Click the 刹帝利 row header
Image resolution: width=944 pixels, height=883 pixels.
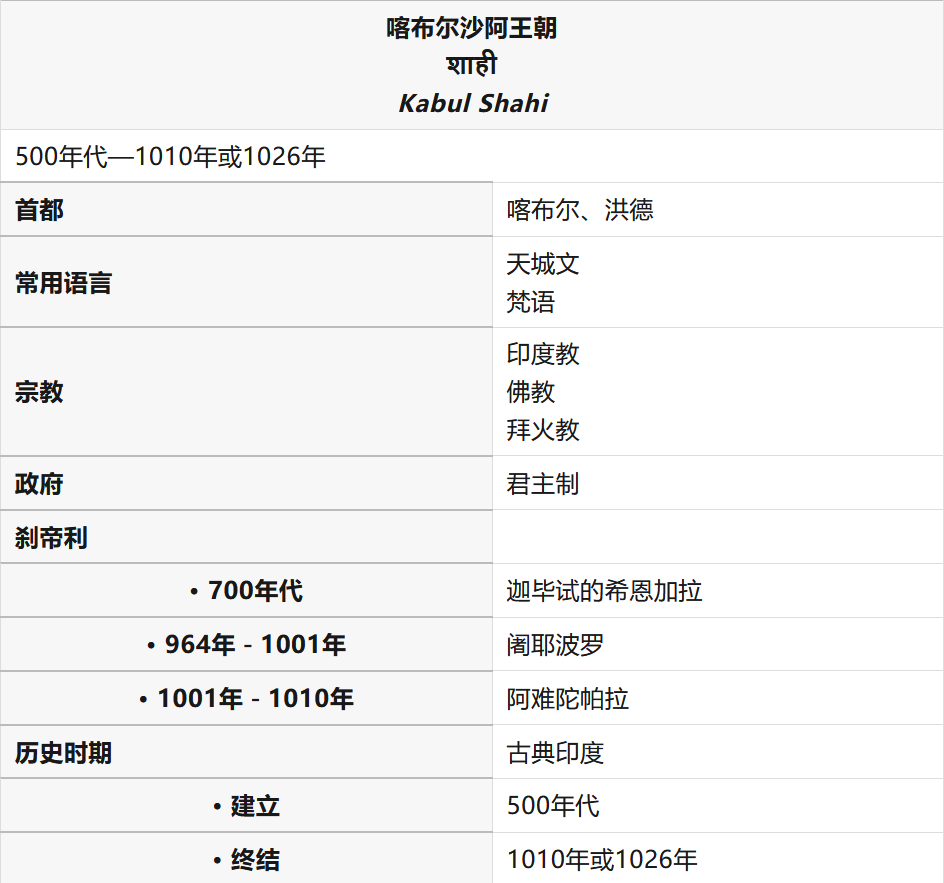click(52, 538)
